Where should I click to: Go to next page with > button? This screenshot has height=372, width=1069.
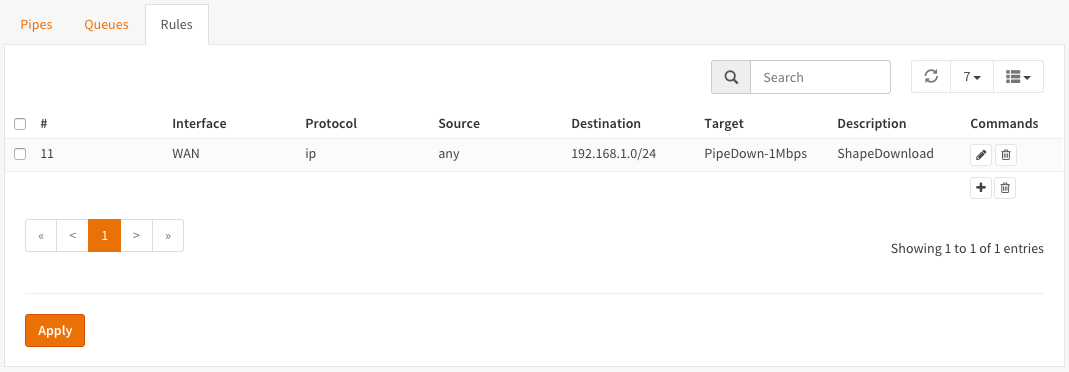point(136,235)
